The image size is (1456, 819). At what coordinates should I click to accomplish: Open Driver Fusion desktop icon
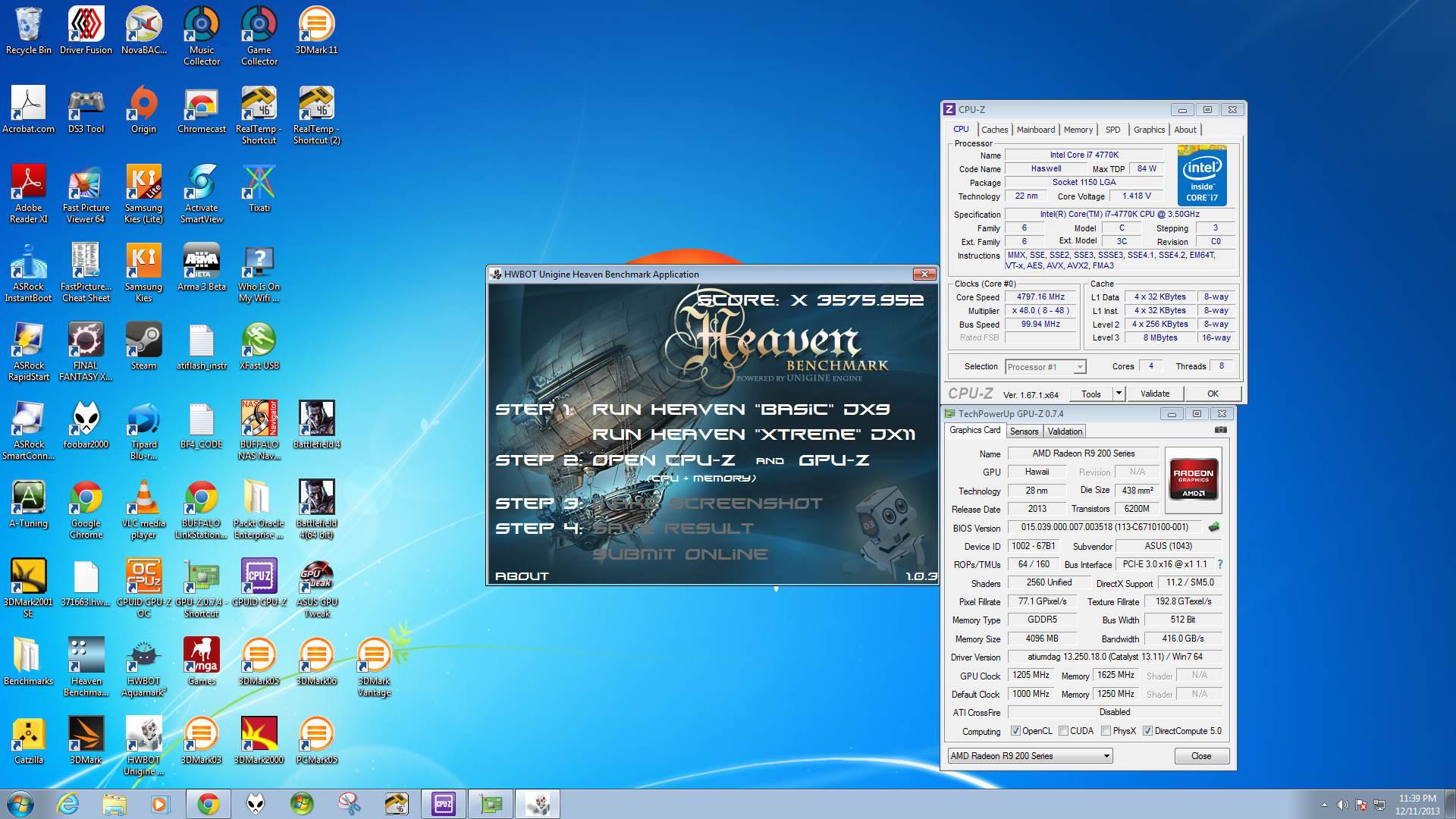pyautogui.click(x=86, y=30)
